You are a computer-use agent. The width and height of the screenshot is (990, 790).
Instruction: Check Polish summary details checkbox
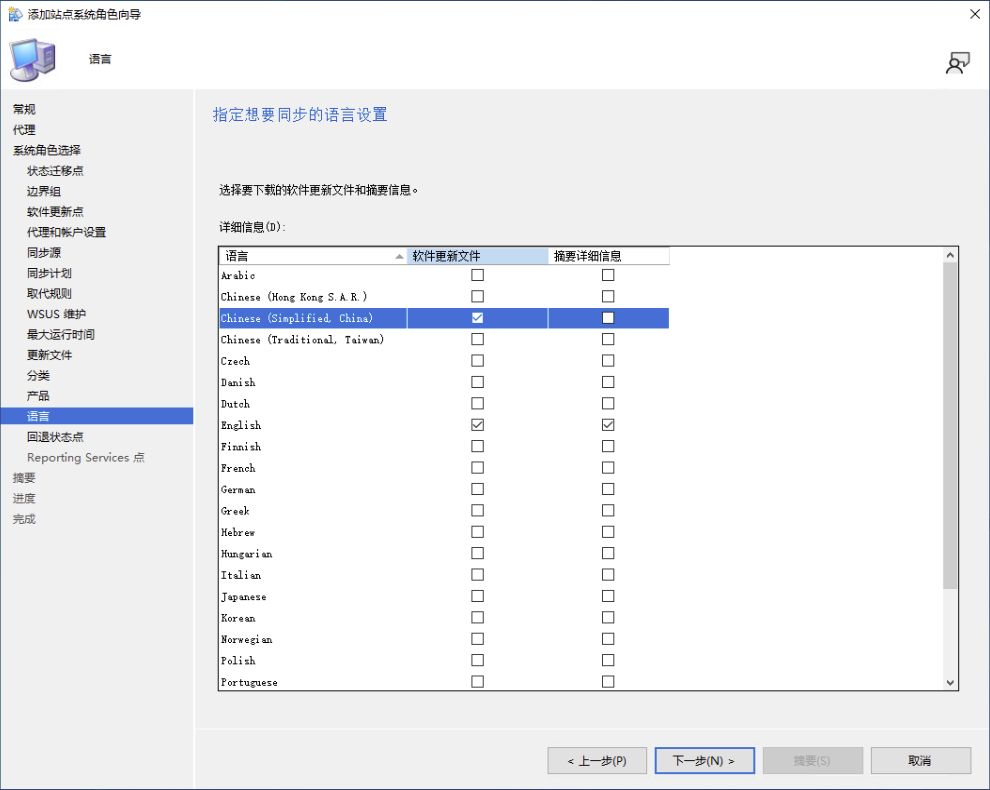point(608,660)
